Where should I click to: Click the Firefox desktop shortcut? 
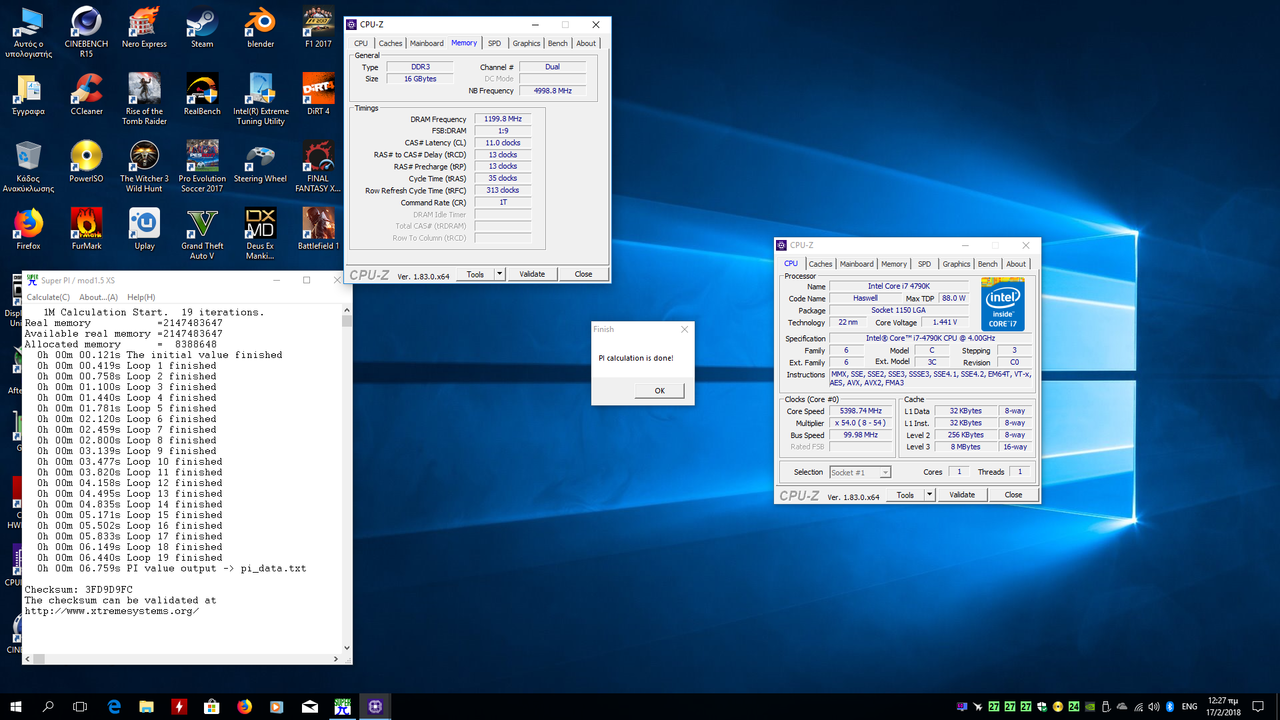28,229
